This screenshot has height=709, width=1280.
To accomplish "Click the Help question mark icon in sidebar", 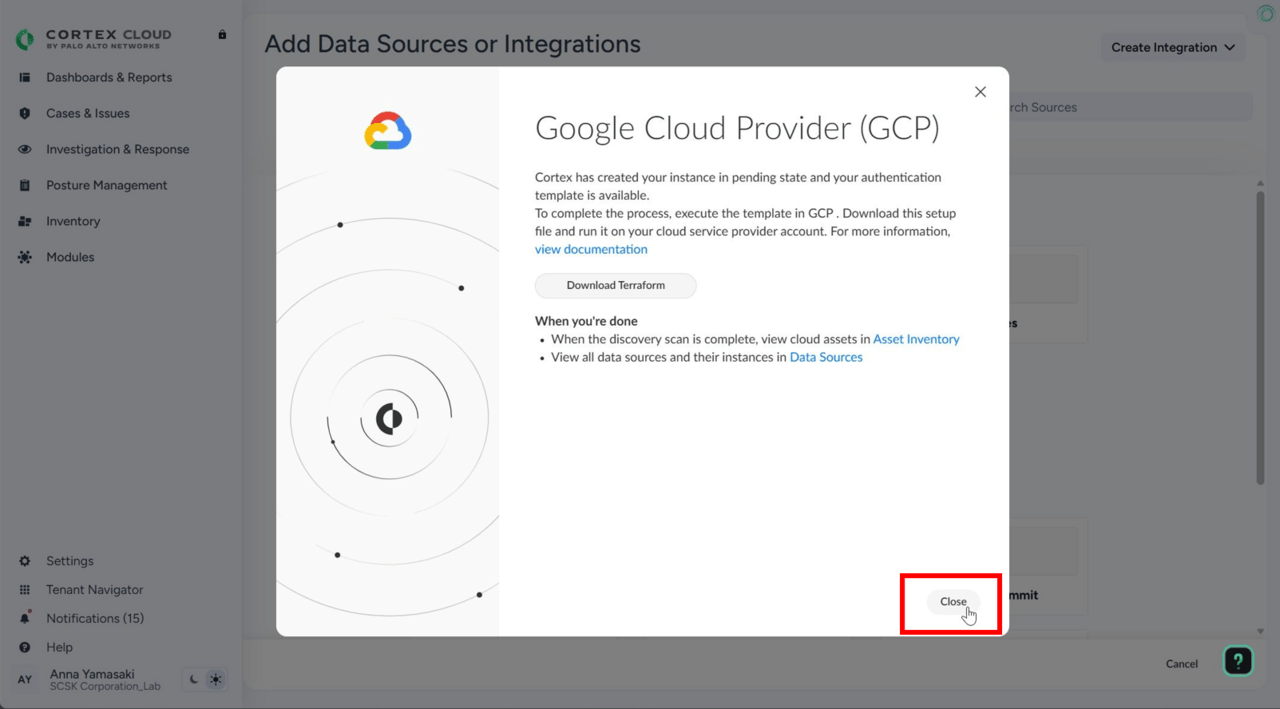I will [x=25, y=647].
